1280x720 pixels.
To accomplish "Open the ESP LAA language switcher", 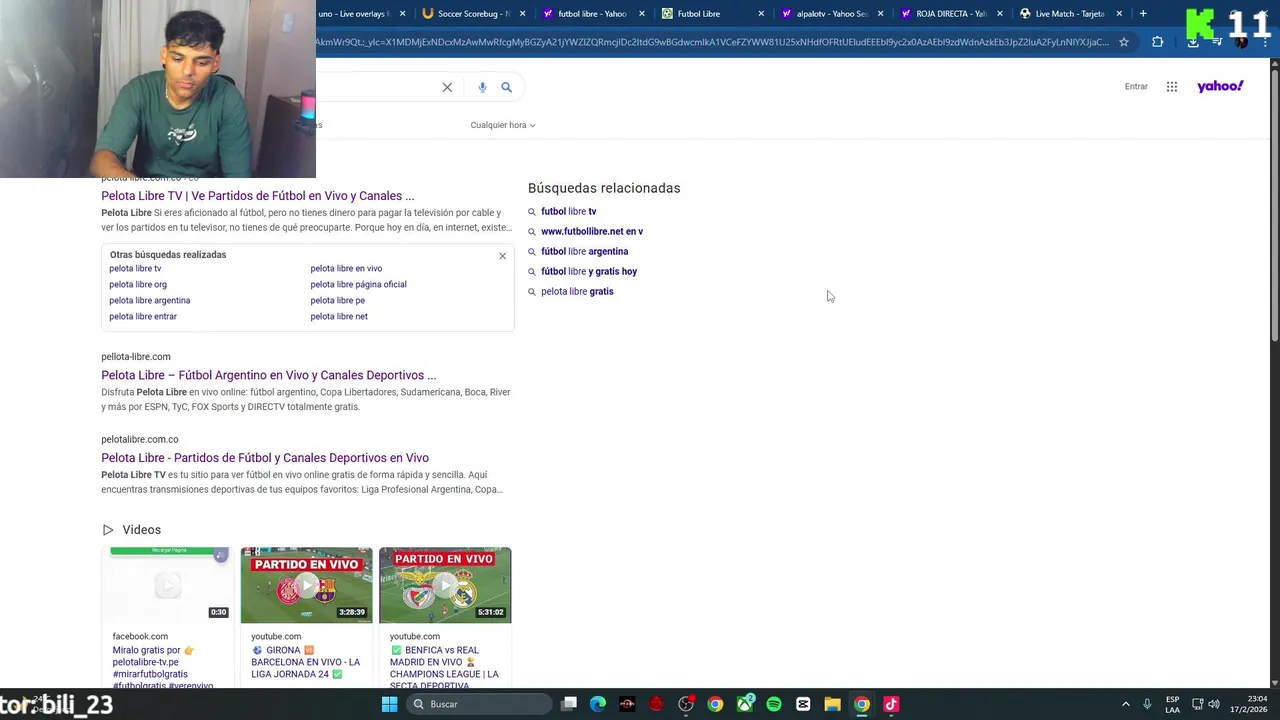I will (1173, 704).
